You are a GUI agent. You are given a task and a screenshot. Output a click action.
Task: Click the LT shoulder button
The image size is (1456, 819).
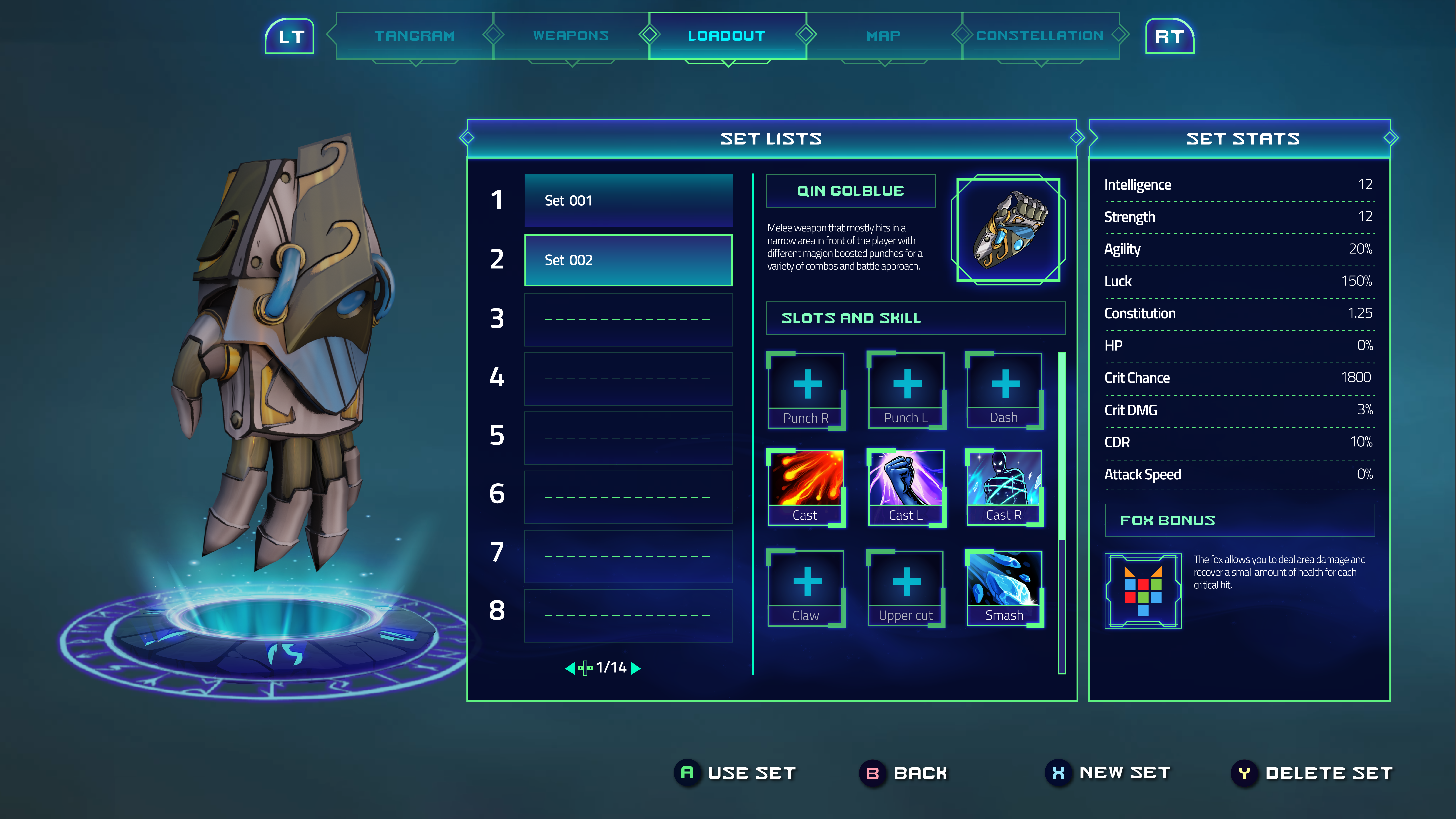coord(290,36)
